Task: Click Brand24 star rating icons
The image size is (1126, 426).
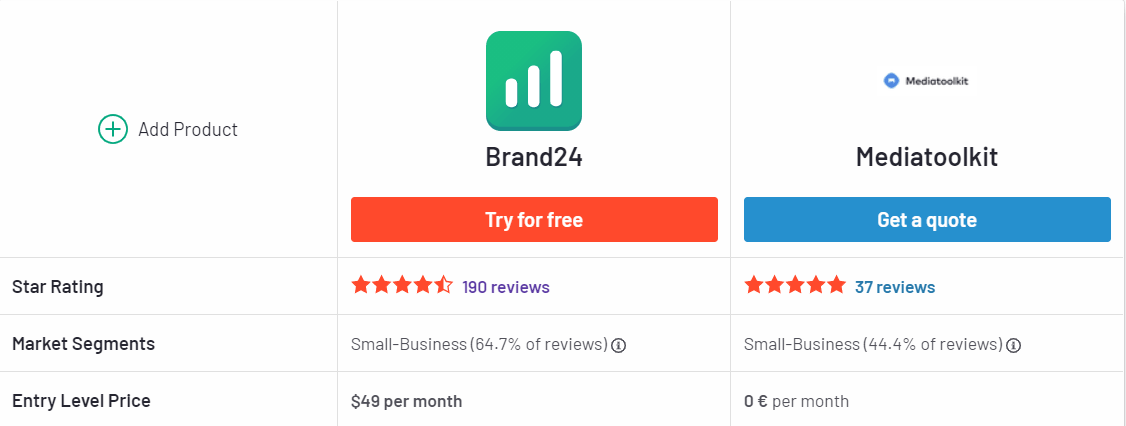Action: (402, 286)
